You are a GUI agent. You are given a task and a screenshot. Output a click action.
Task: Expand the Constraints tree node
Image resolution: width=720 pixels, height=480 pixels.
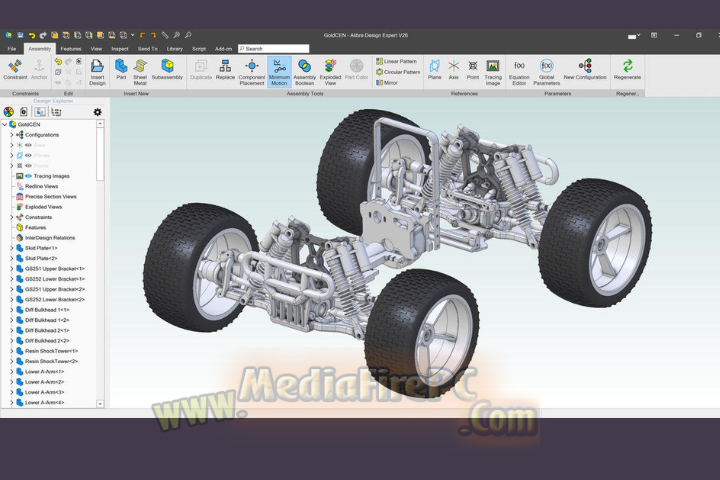click(x=12, y=217)
